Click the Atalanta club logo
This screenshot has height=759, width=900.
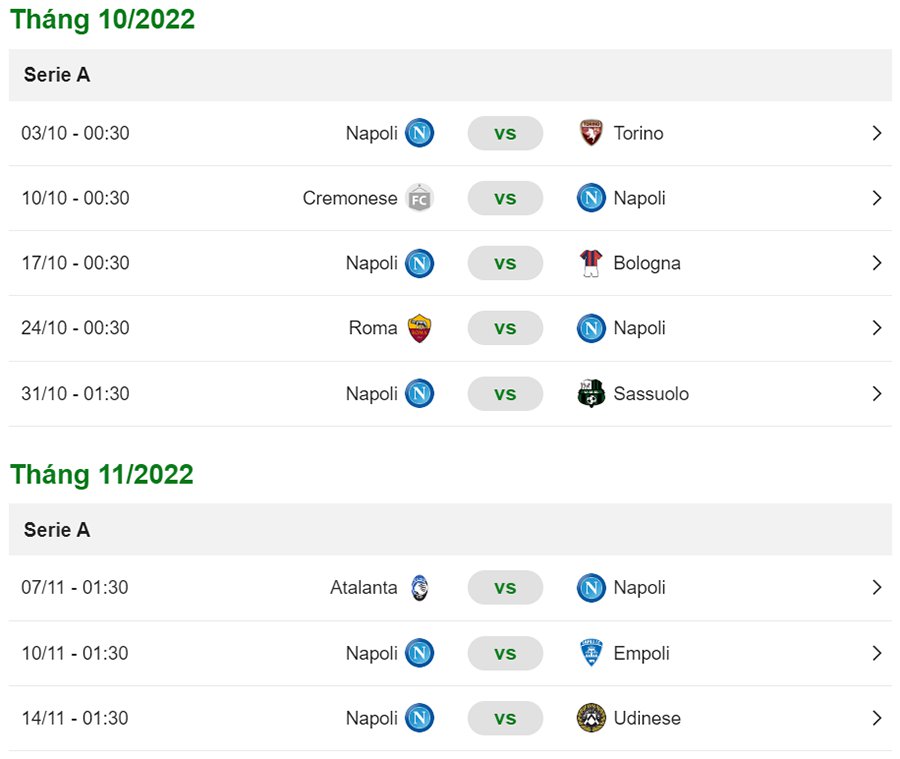[417, 588]
